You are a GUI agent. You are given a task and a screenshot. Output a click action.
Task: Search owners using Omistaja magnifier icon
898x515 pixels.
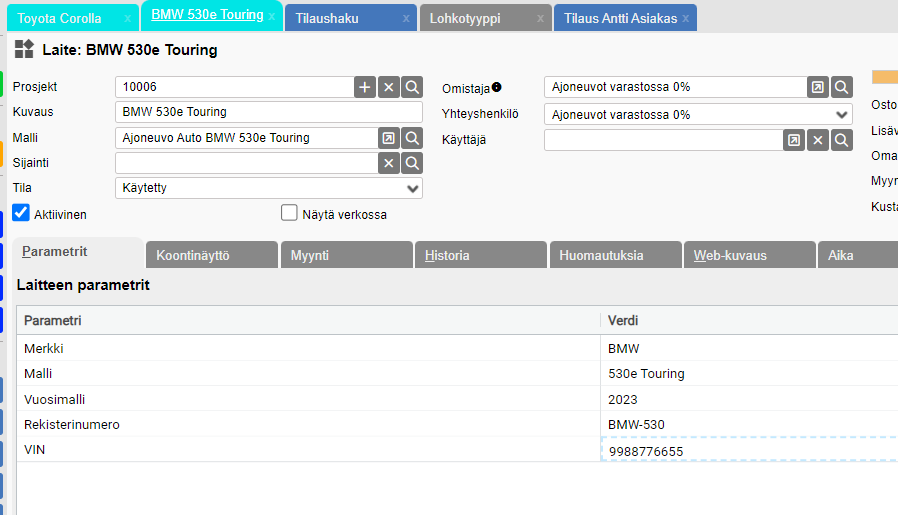pyautogui.click(x=842, y=87)
